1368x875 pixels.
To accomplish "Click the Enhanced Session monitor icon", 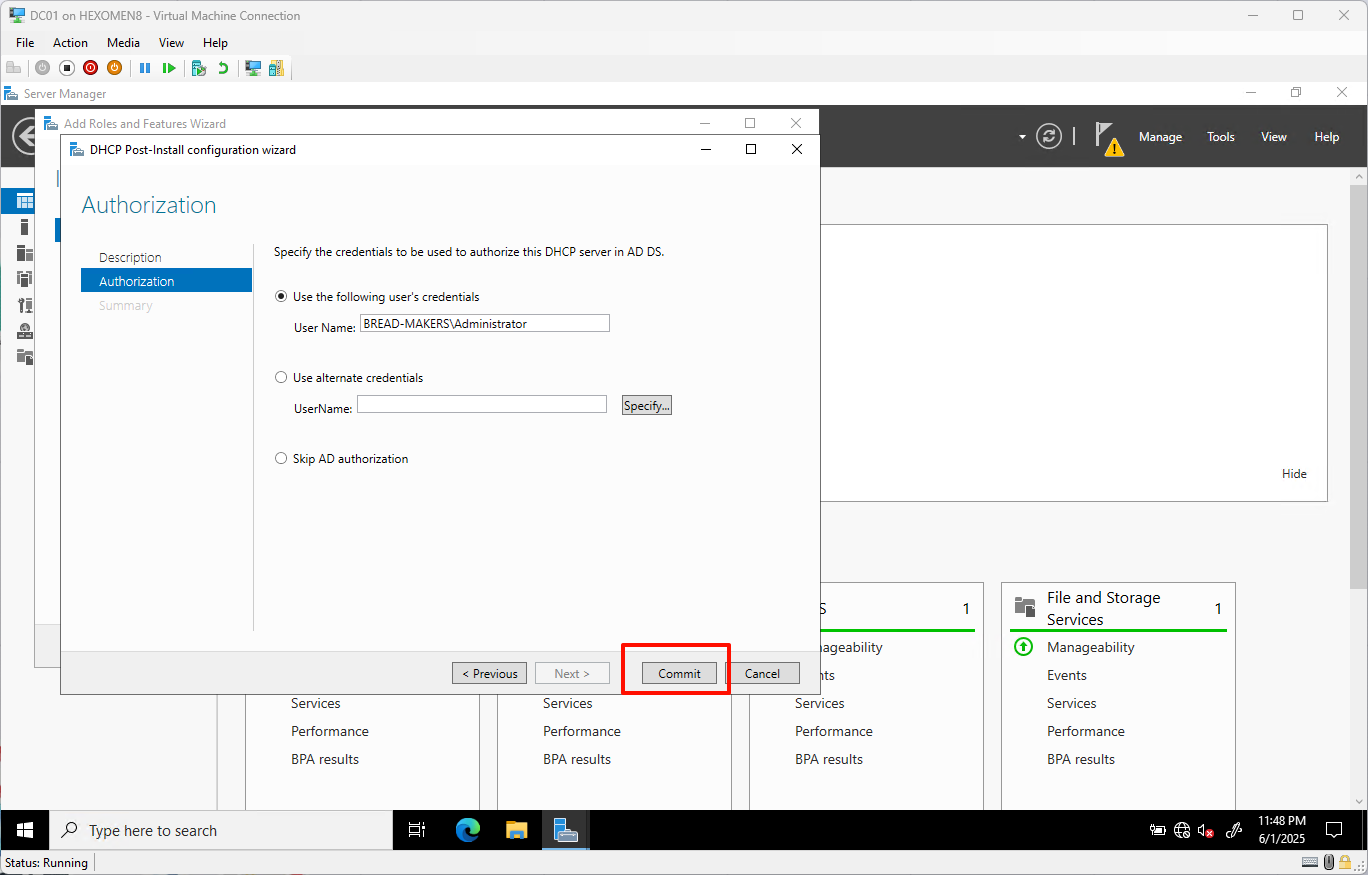I will [x=253, y=68].
